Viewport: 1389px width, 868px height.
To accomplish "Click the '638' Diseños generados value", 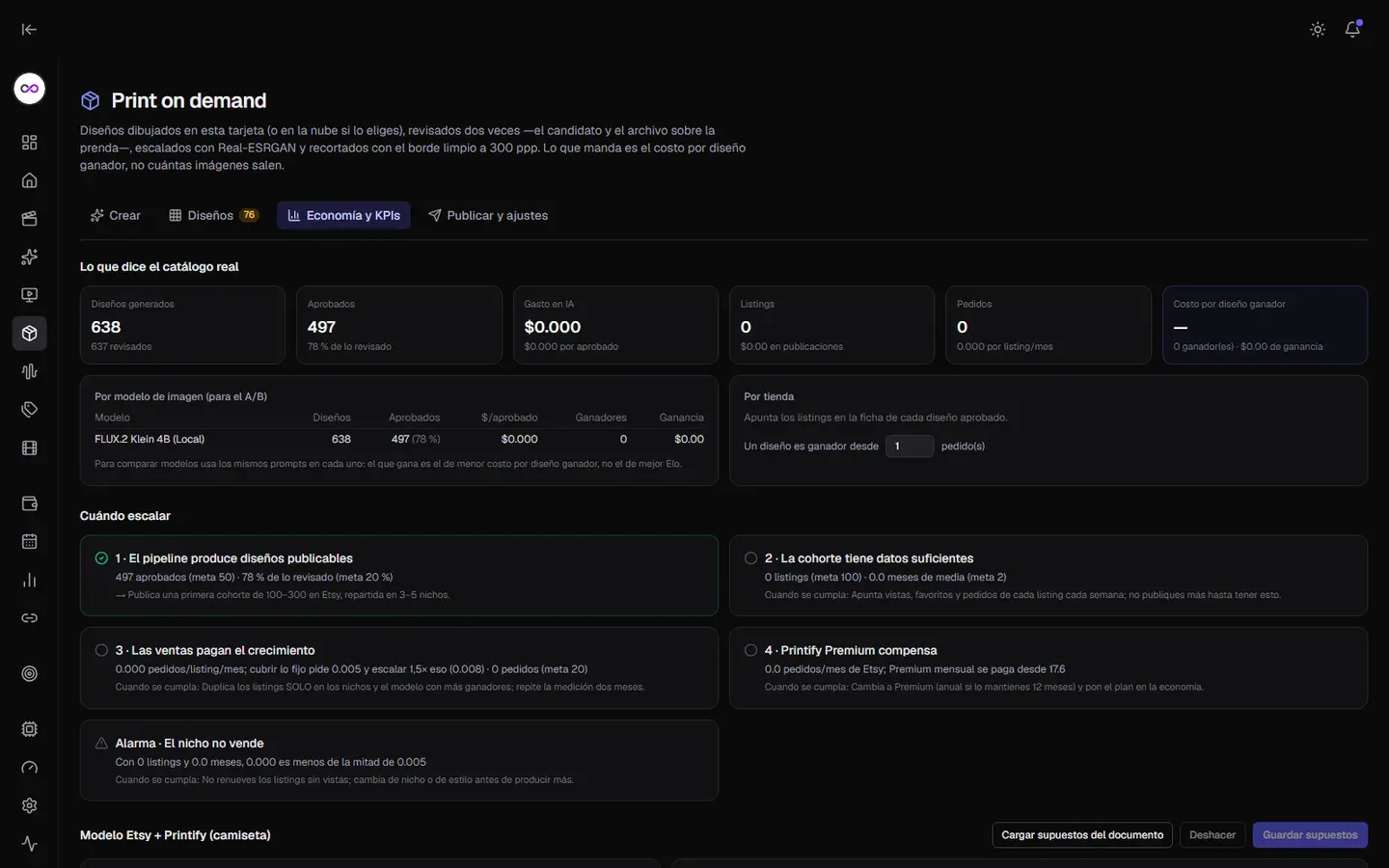I will coord(106,327).
